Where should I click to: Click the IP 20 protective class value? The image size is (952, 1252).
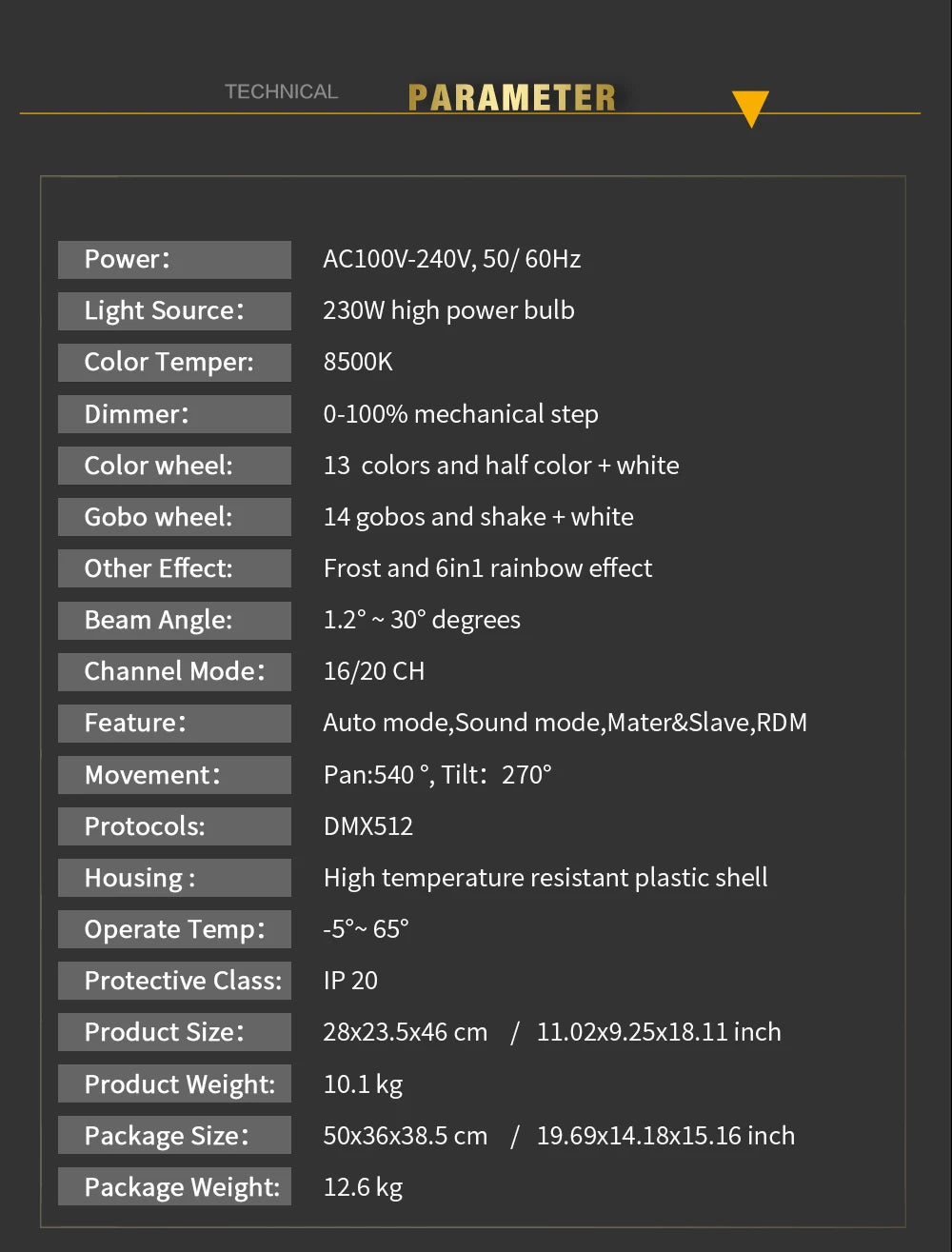(x=350, y=981)
